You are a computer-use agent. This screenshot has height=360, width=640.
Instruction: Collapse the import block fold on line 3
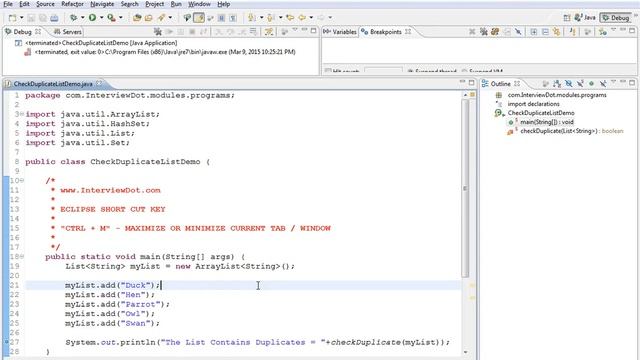pyautogui.click(x=22, y=114)
